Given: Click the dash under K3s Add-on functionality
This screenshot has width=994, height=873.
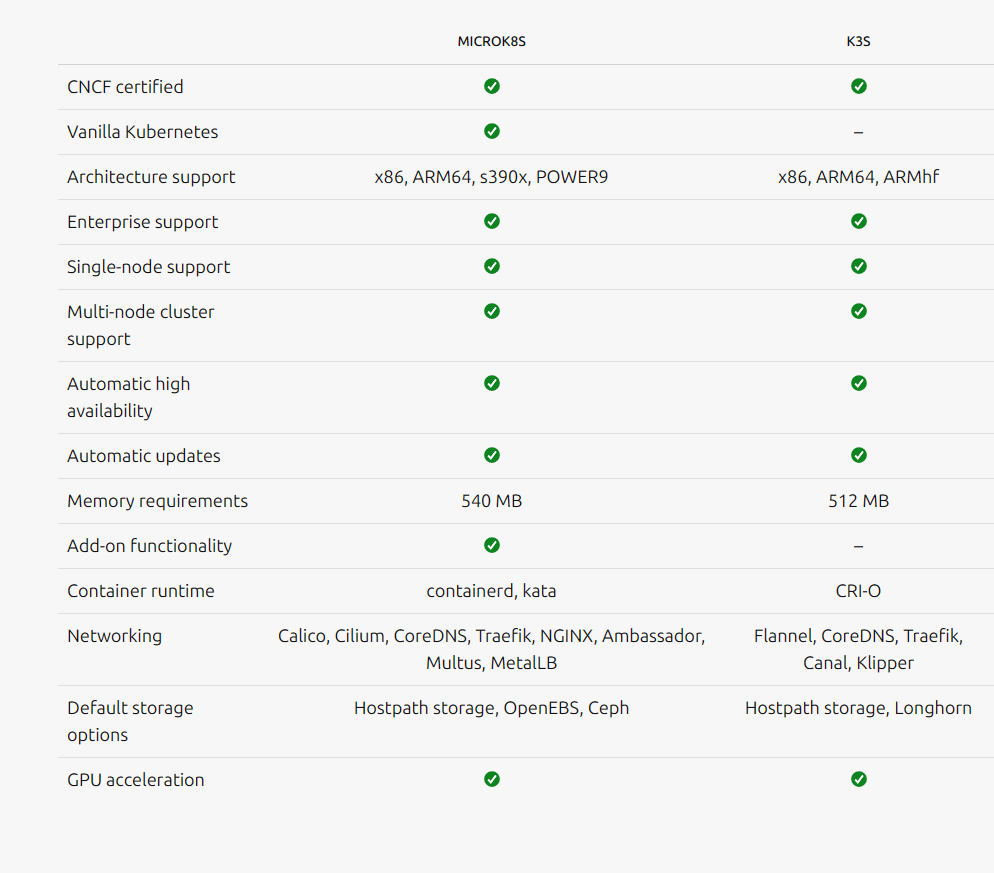Looking at the screenshot, I should point(858,546).
